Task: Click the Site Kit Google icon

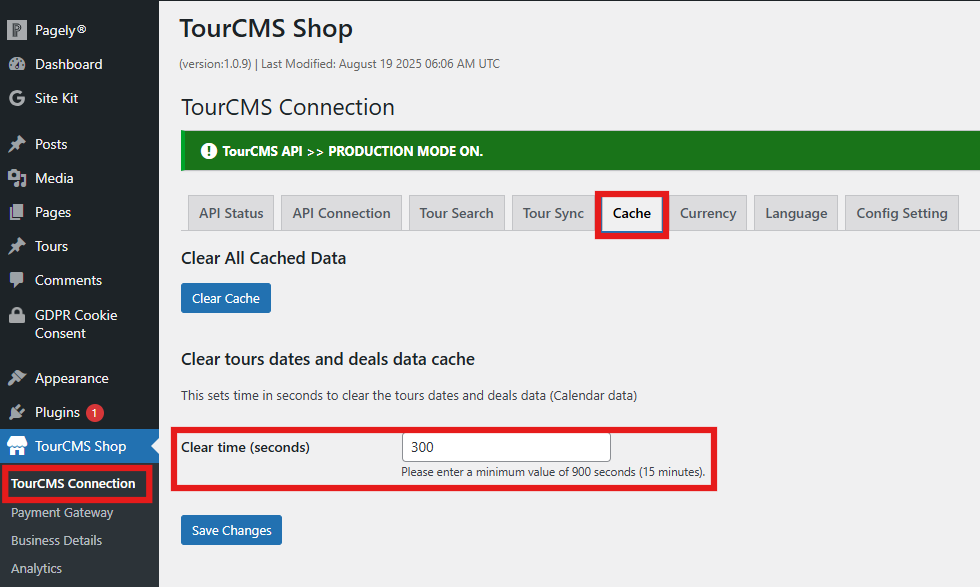Action: click(17, 98)
